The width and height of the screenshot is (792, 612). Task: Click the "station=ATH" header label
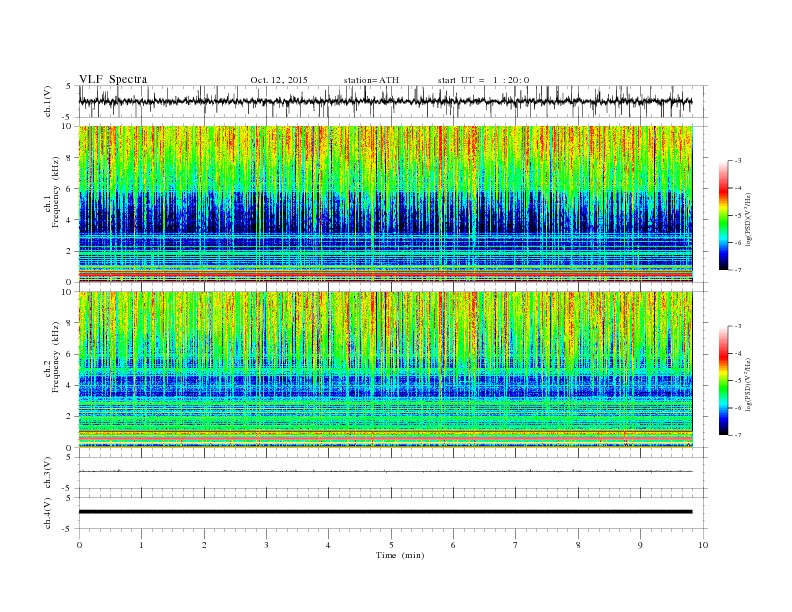coord(371,80)
